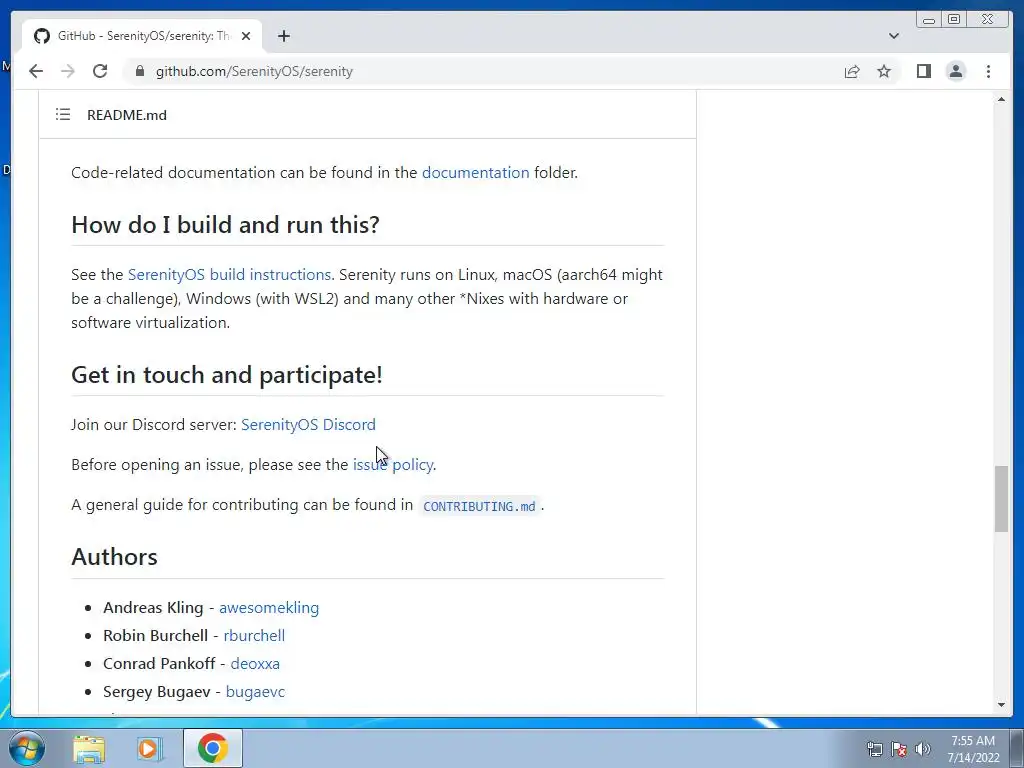Screen dimensions: 1024x768
Task: Click the page scrollbar thumb
Action: click(x=1001, y=499)
